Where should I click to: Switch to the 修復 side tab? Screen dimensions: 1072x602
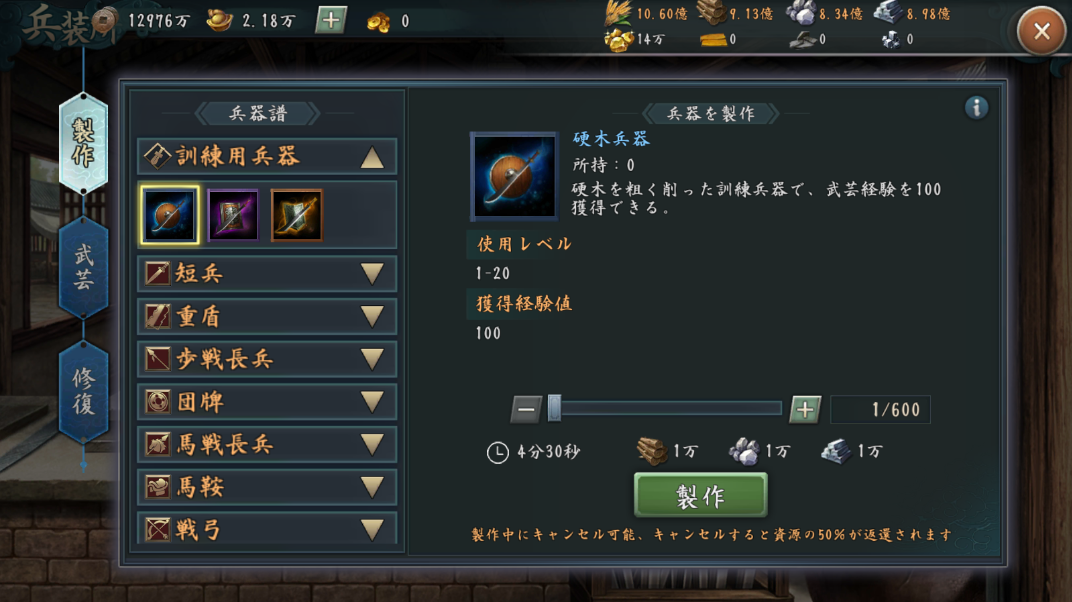(83, 392)
